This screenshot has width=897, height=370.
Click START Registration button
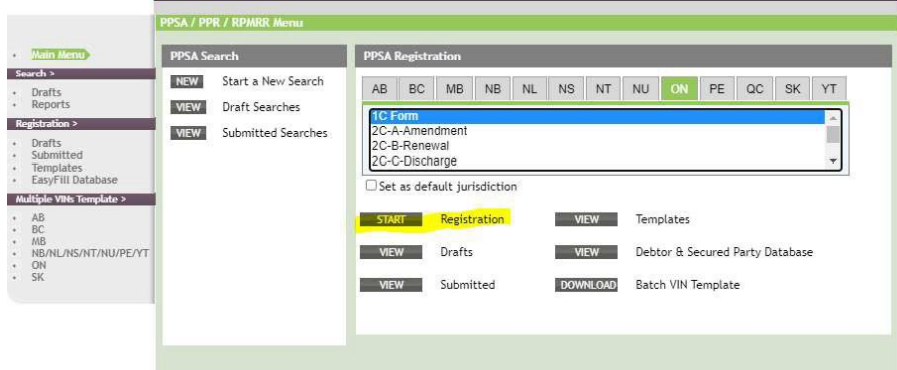(x=391, y=220)
